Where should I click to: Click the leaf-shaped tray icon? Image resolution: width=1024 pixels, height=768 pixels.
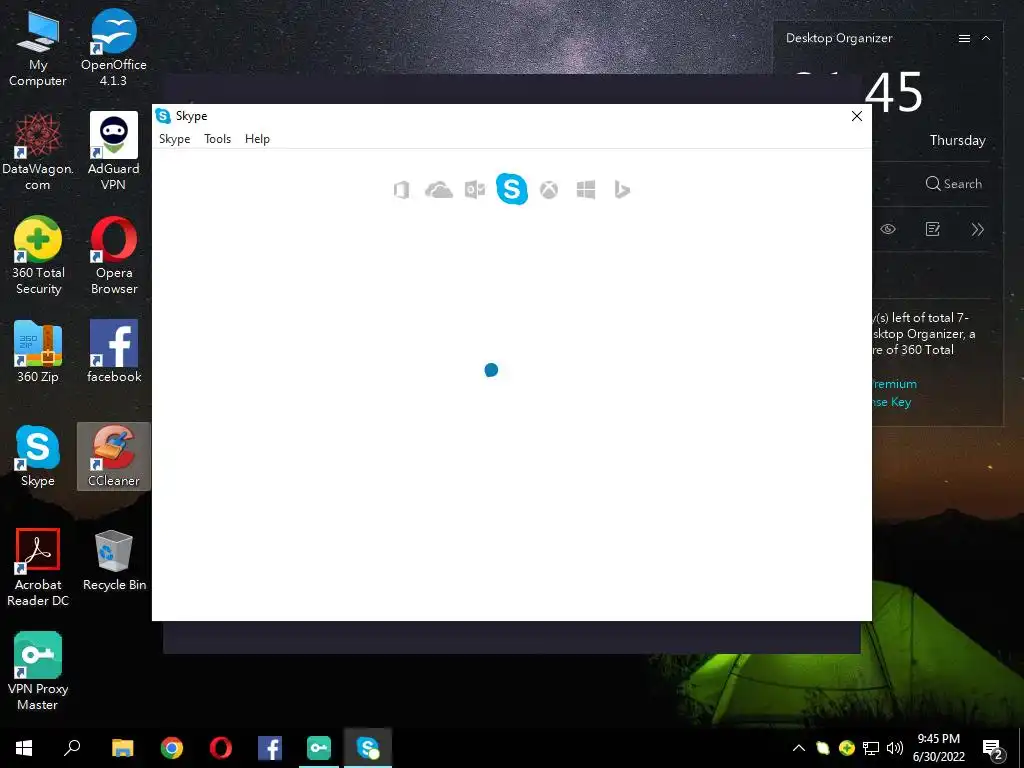pos(823,748)
